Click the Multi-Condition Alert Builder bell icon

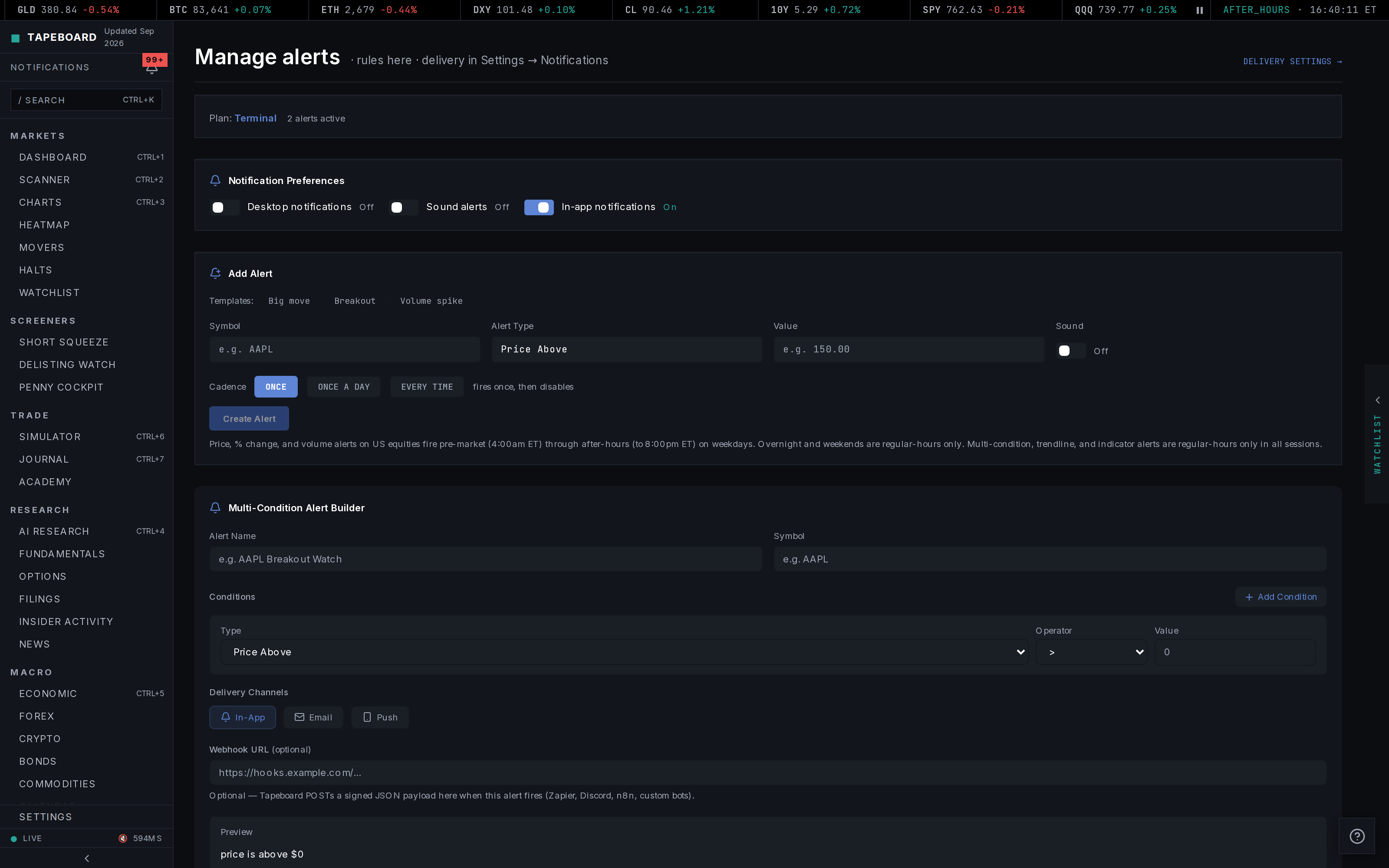[x=215, y=507]
